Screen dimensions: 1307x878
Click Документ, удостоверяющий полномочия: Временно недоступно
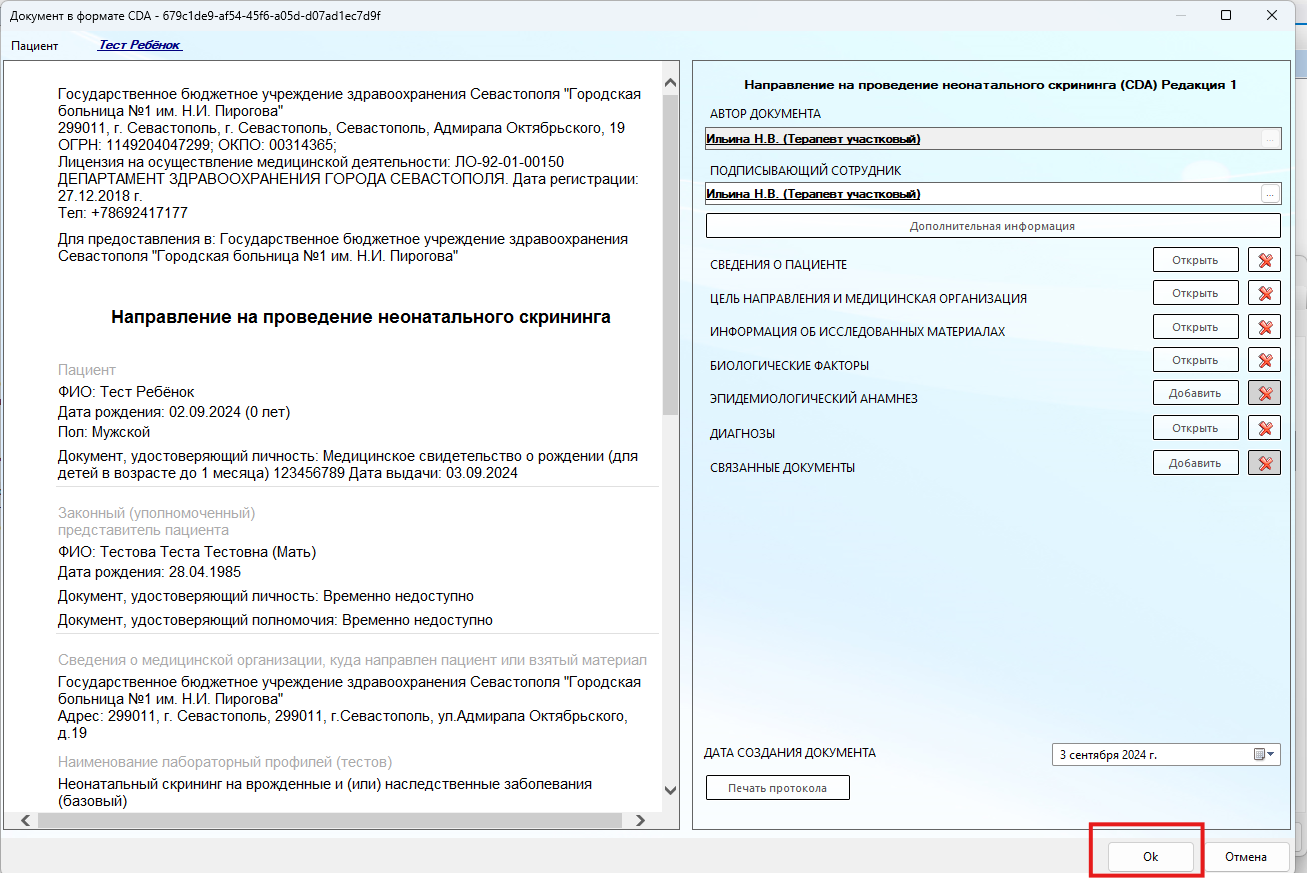tap(275, 620)
